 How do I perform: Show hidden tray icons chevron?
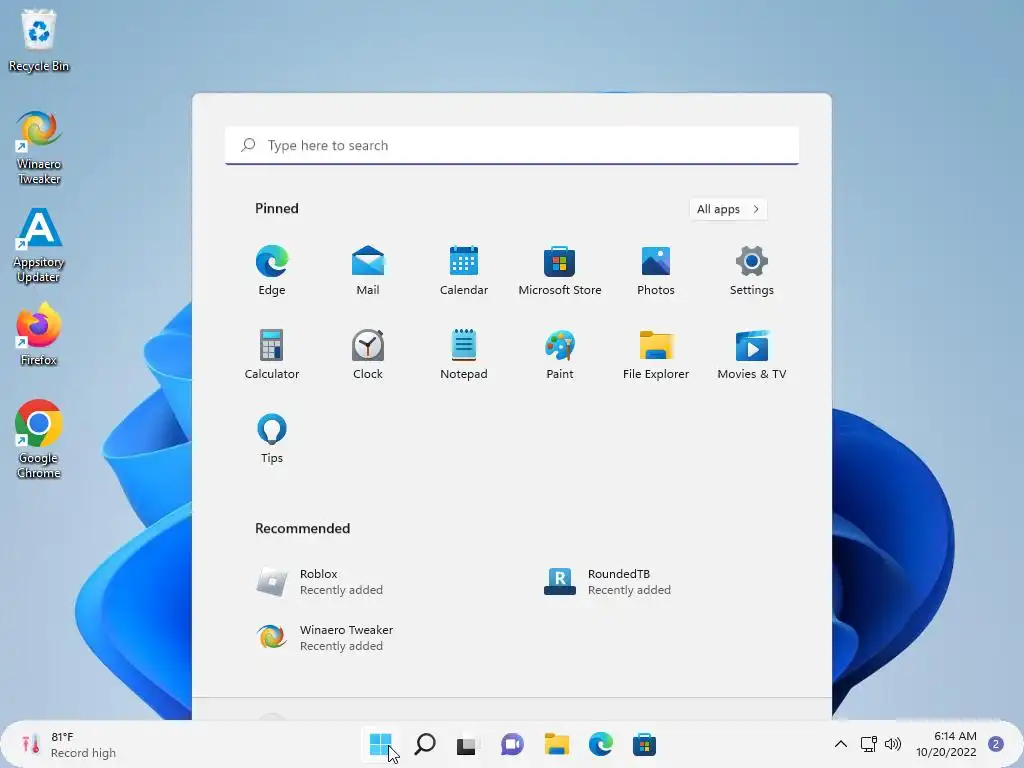(x=840, y=744)
